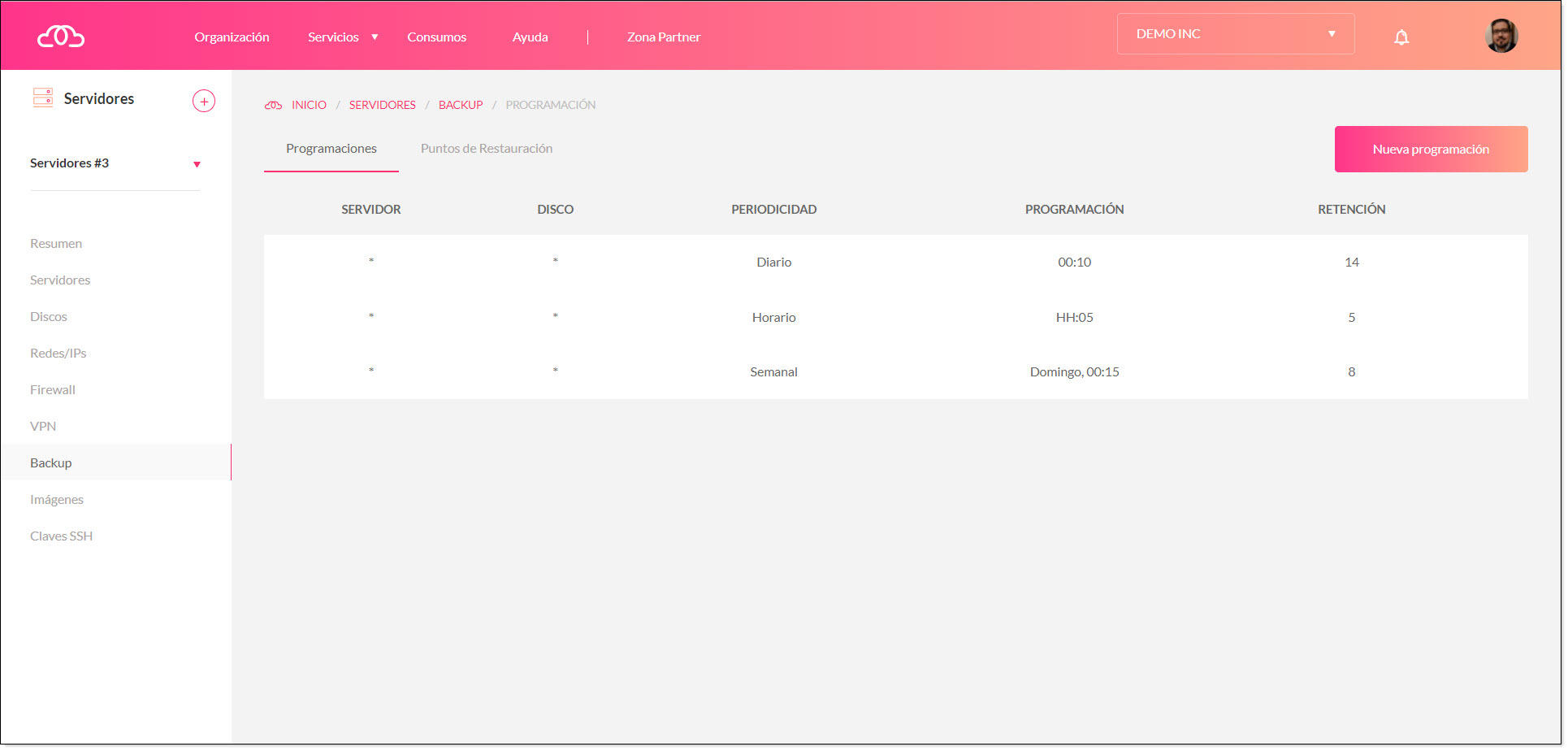Click the PROGRAMACIÓN breadcrumb text
Screen dimensions: 1568x751
coord(551,105)
